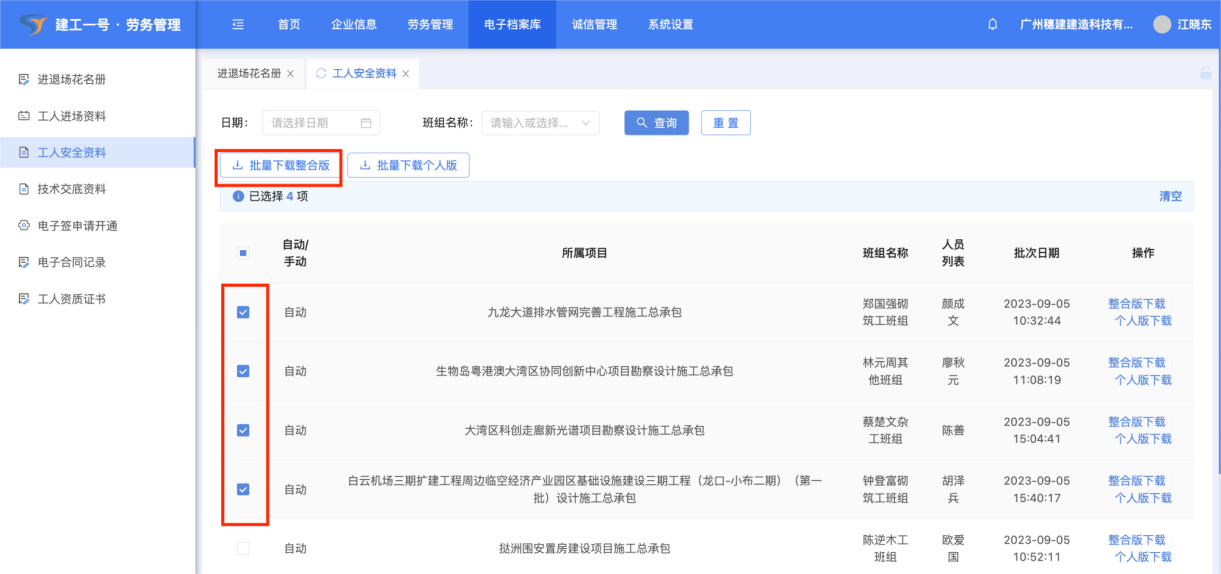This screenshot has width=1221, height=574.
Task: Uncheck the 大湾区科创走廊 row checkbox
Action: pyautogui.click(x=243, y=430)
